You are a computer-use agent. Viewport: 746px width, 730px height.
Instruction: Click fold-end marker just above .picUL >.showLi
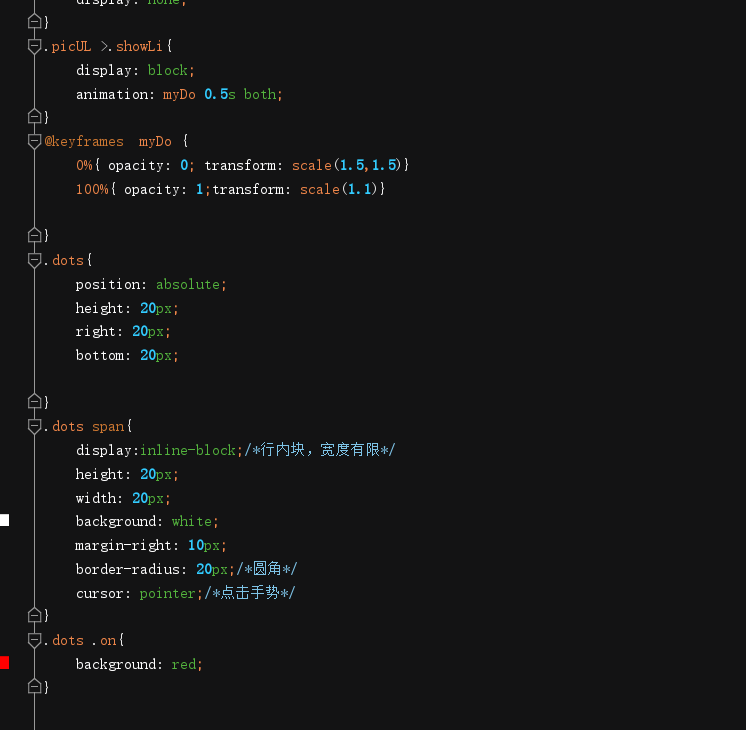click(34, 21)
